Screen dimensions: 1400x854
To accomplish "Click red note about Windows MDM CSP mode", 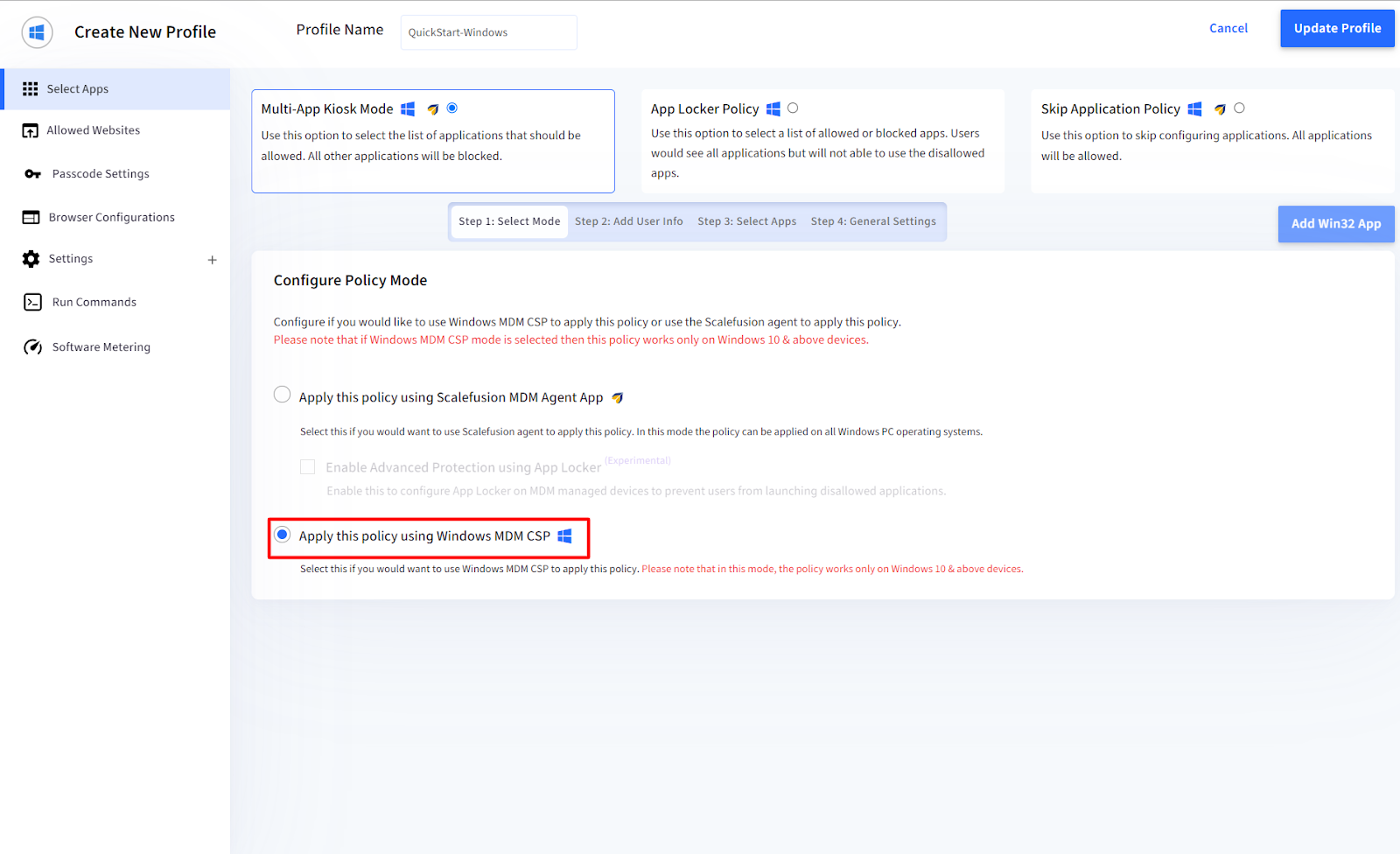I will [x=571, y=340].
